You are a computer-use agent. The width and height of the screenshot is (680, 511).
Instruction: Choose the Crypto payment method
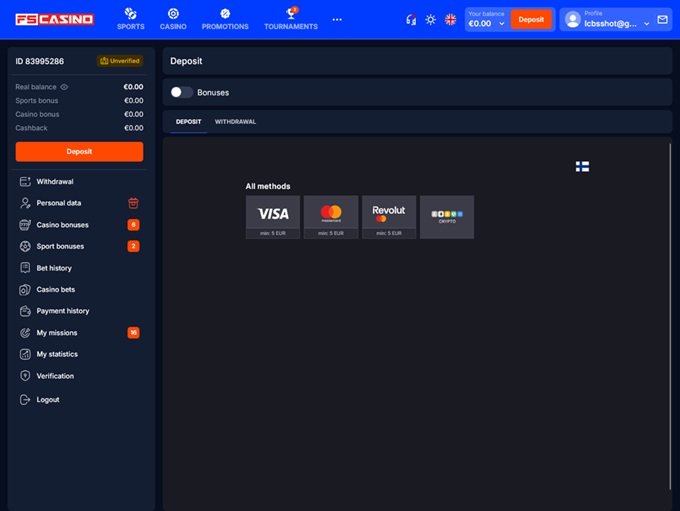(447, 217)
